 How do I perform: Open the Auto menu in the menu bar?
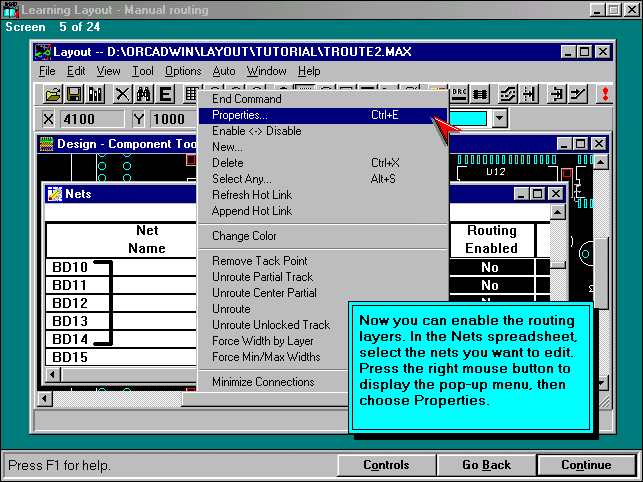224,71
